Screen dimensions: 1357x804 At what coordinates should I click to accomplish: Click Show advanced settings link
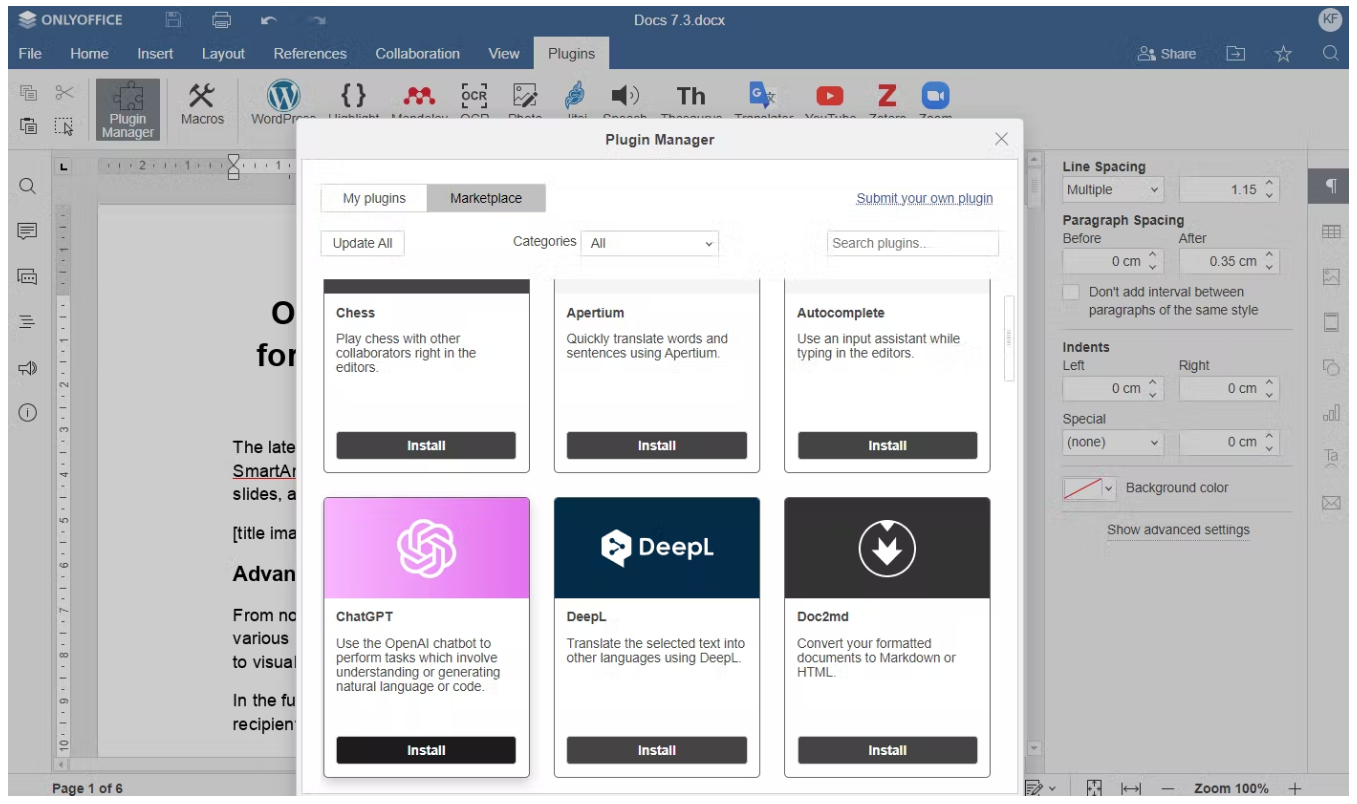point(1178,530)
